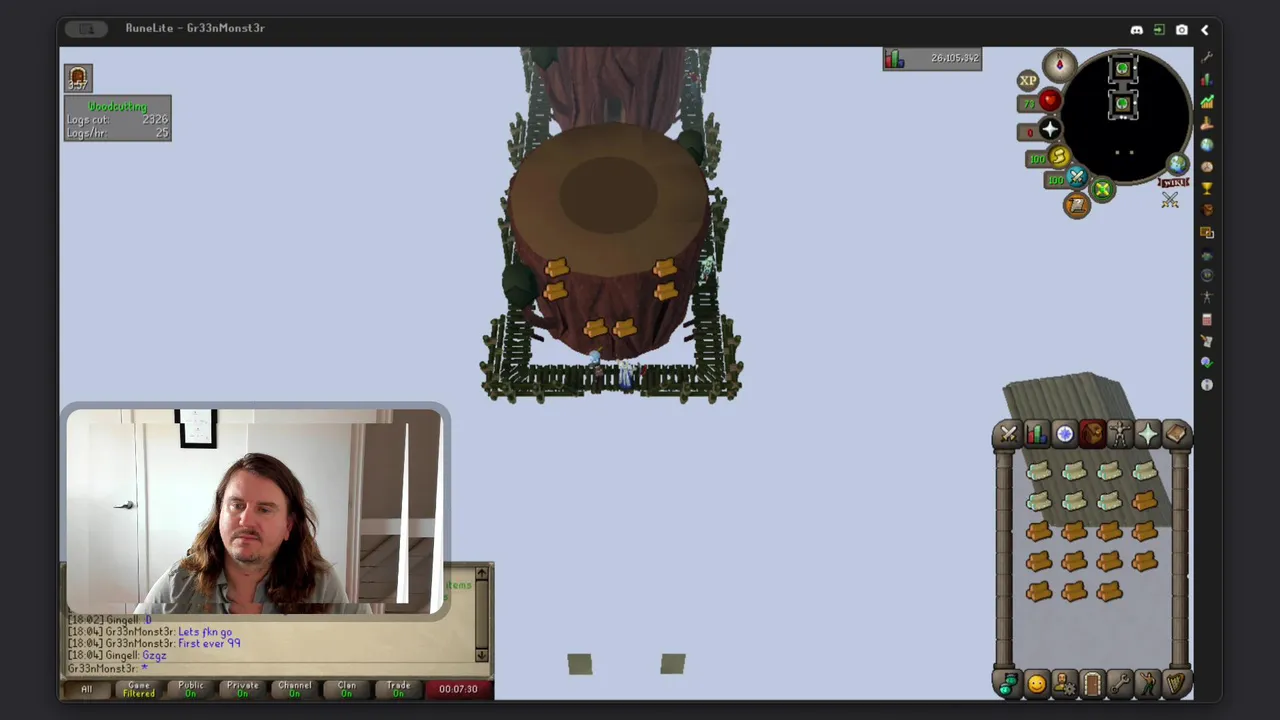This screenshot has height=720, width=1280.
Task: Click the green login icon in title bar
Action: (1159, 30)
